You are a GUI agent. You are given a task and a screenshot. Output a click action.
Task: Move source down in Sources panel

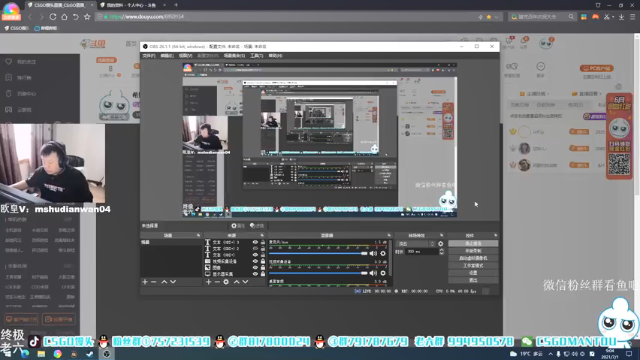click(245, 282)
